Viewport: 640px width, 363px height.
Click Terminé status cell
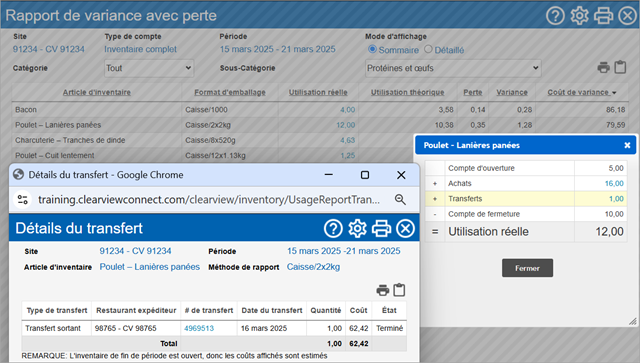pos(389,328)
